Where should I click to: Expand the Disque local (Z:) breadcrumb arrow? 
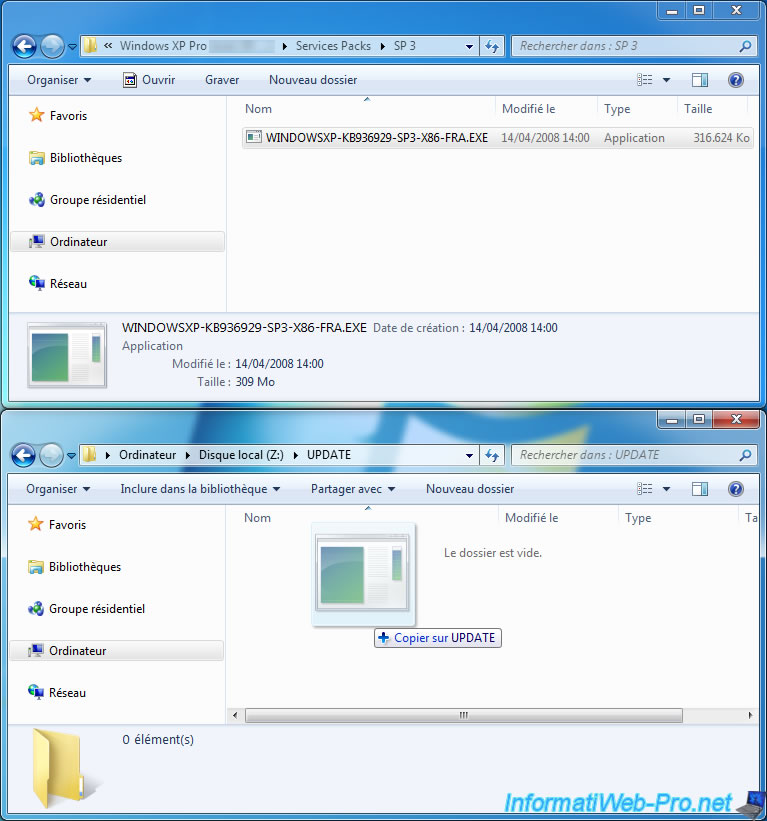click(296, 455)
